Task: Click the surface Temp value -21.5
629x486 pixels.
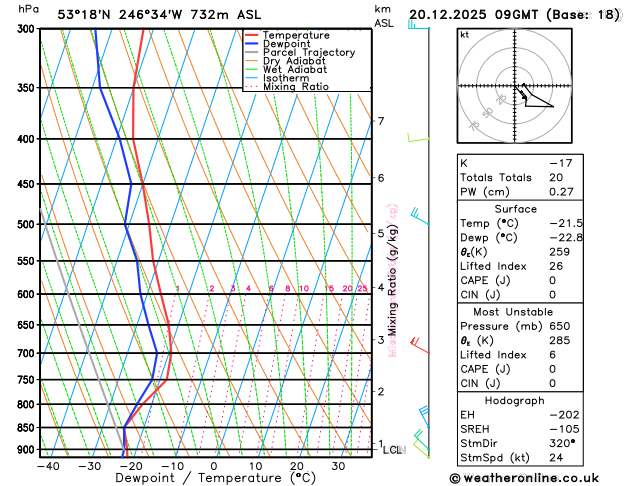Action: [x=566, y=223]
